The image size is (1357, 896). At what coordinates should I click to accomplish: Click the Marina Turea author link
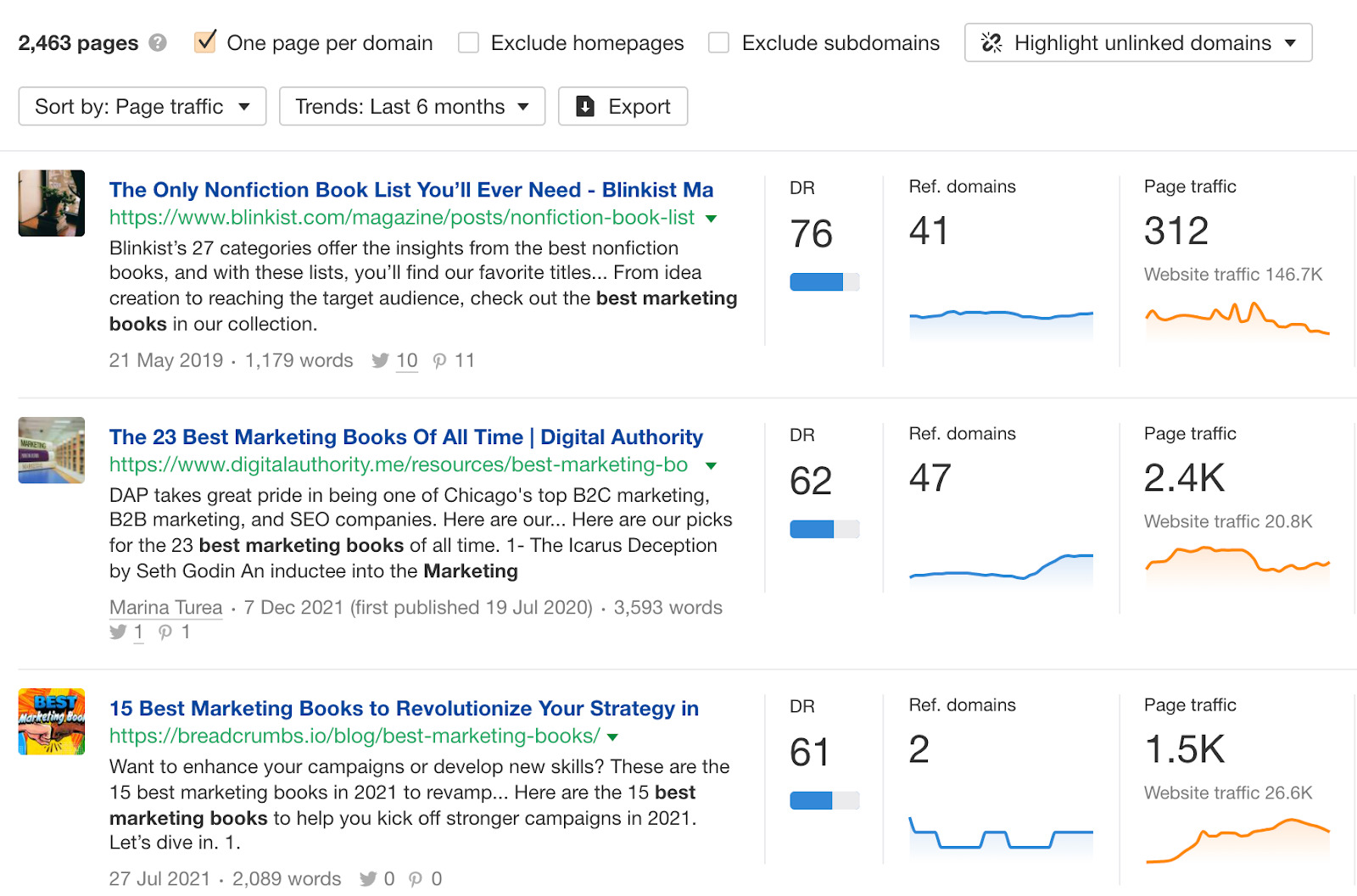point(166,608)
